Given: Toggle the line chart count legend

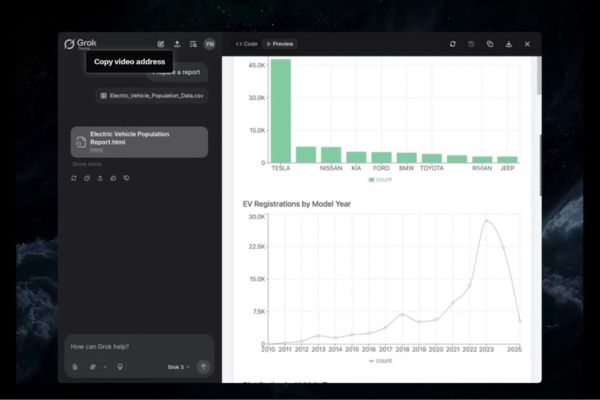Looking at the screenshot, I should click(x=380, y=361).
